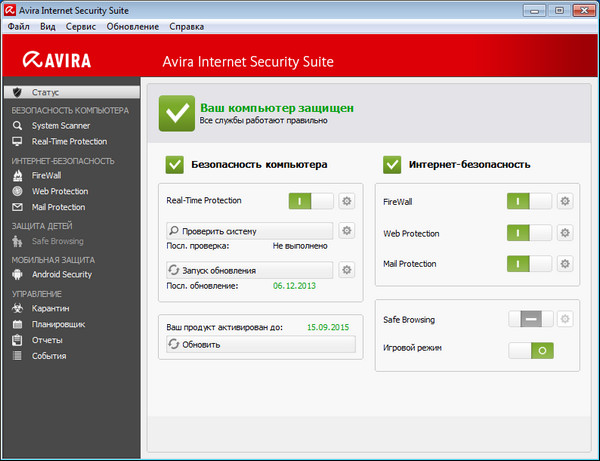Click Запуск обновления button
Image resolution: width=600 pixels, height=461 pixels.
point(249,270)
